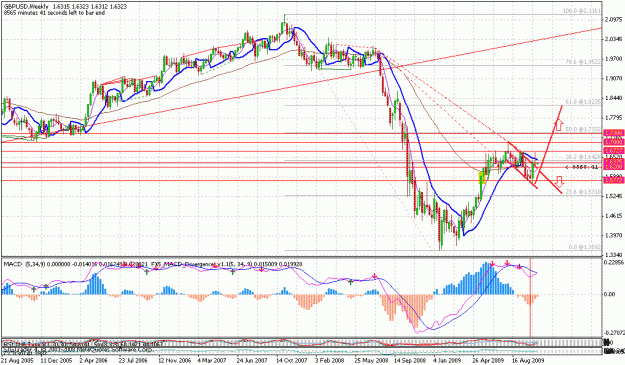
Task: Click the 0.22856 MACD scale value
Action: (614, 262)
